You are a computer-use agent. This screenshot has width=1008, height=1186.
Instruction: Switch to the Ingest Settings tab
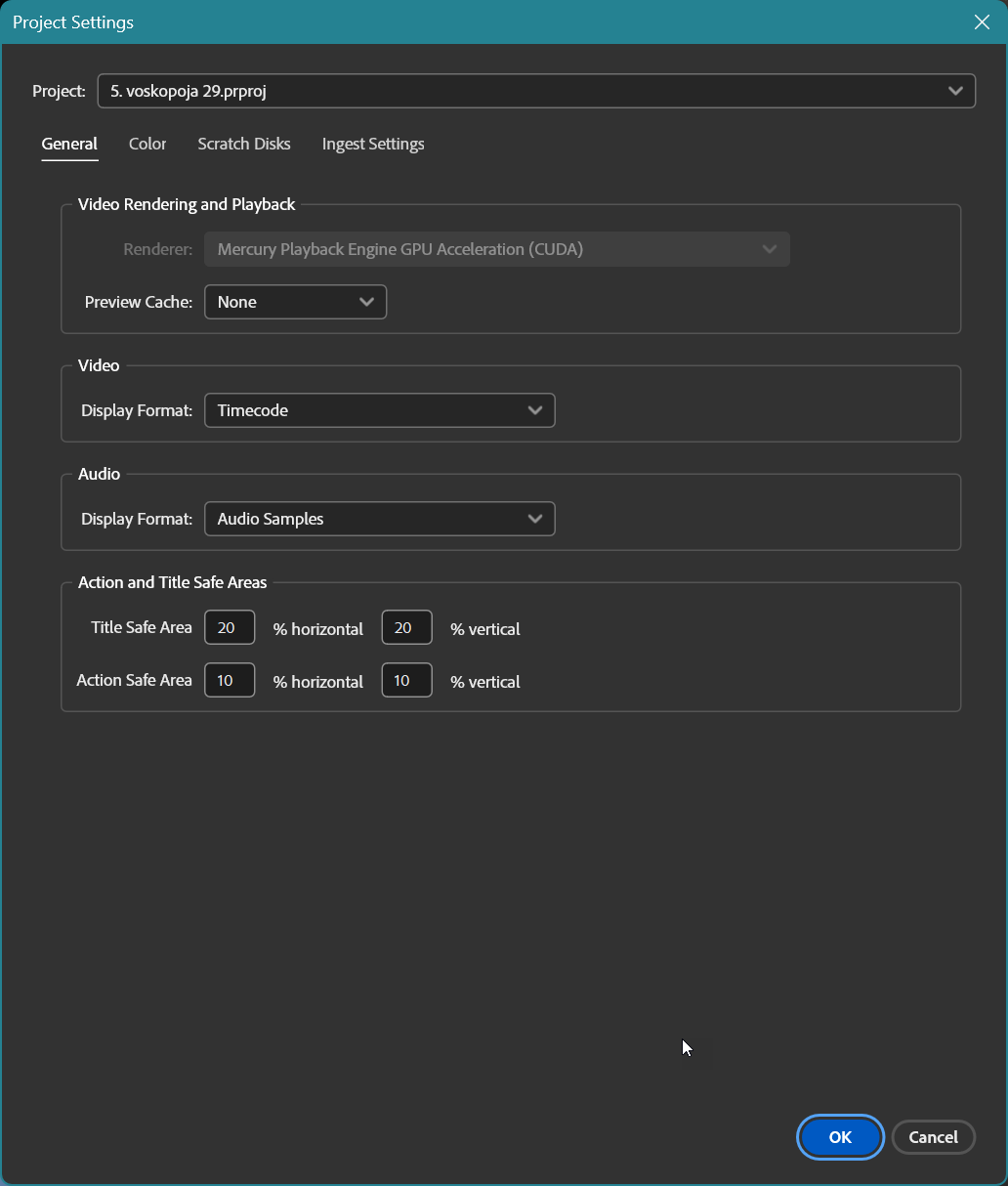(x=372, y=144)
